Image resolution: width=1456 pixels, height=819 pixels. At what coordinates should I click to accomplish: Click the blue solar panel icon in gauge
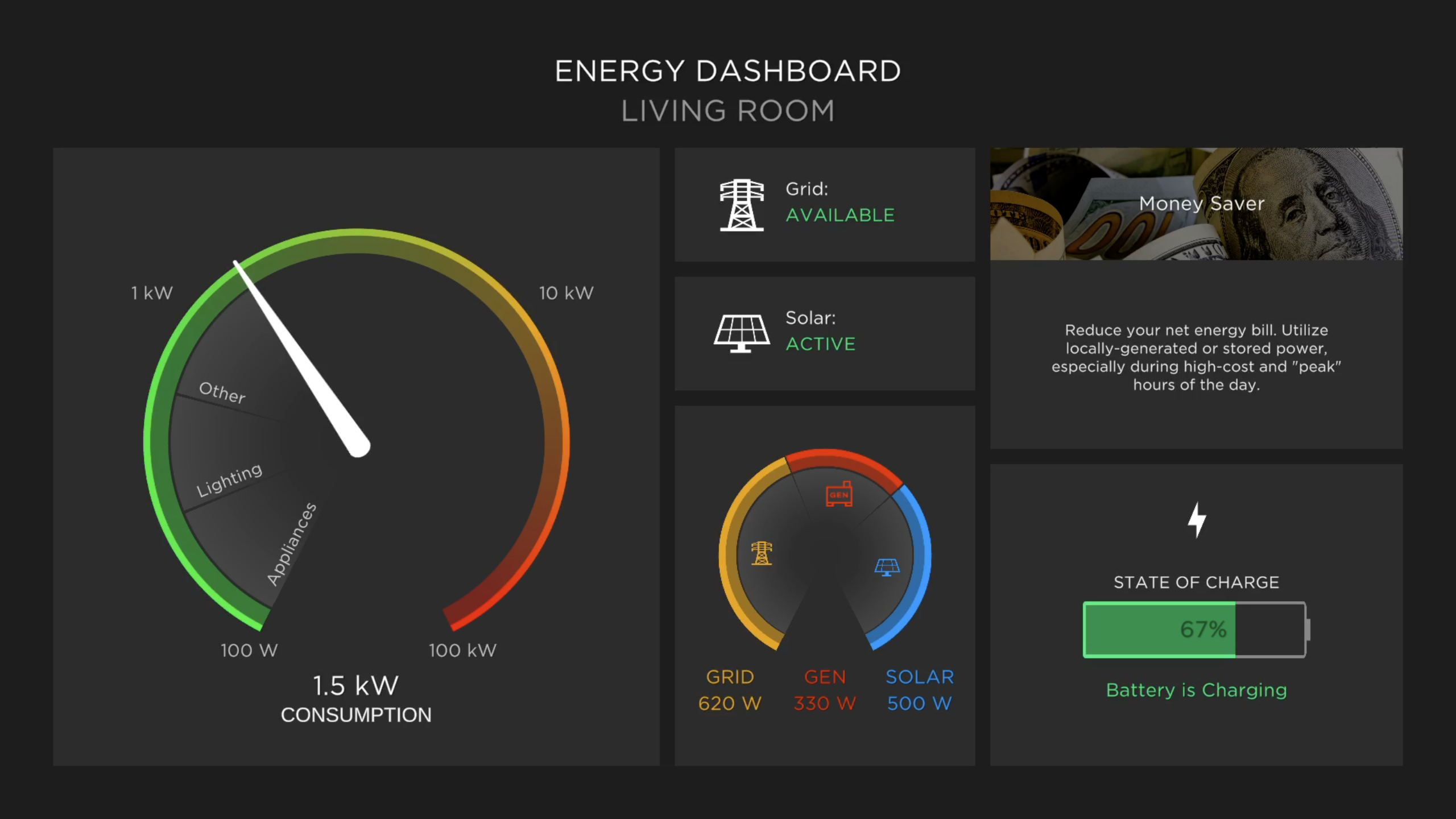click(x=887, y=567)
